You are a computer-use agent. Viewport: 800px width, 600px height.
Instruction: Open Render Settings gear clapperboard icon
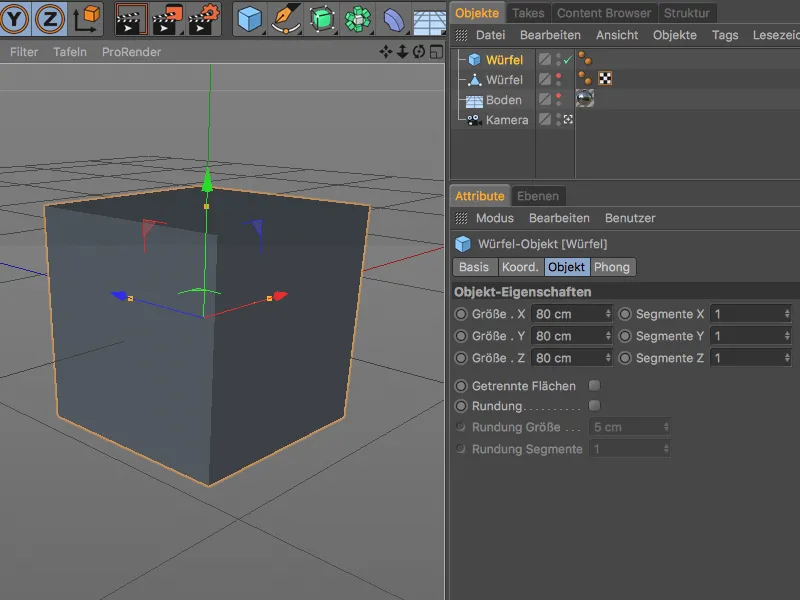[203, 19]
